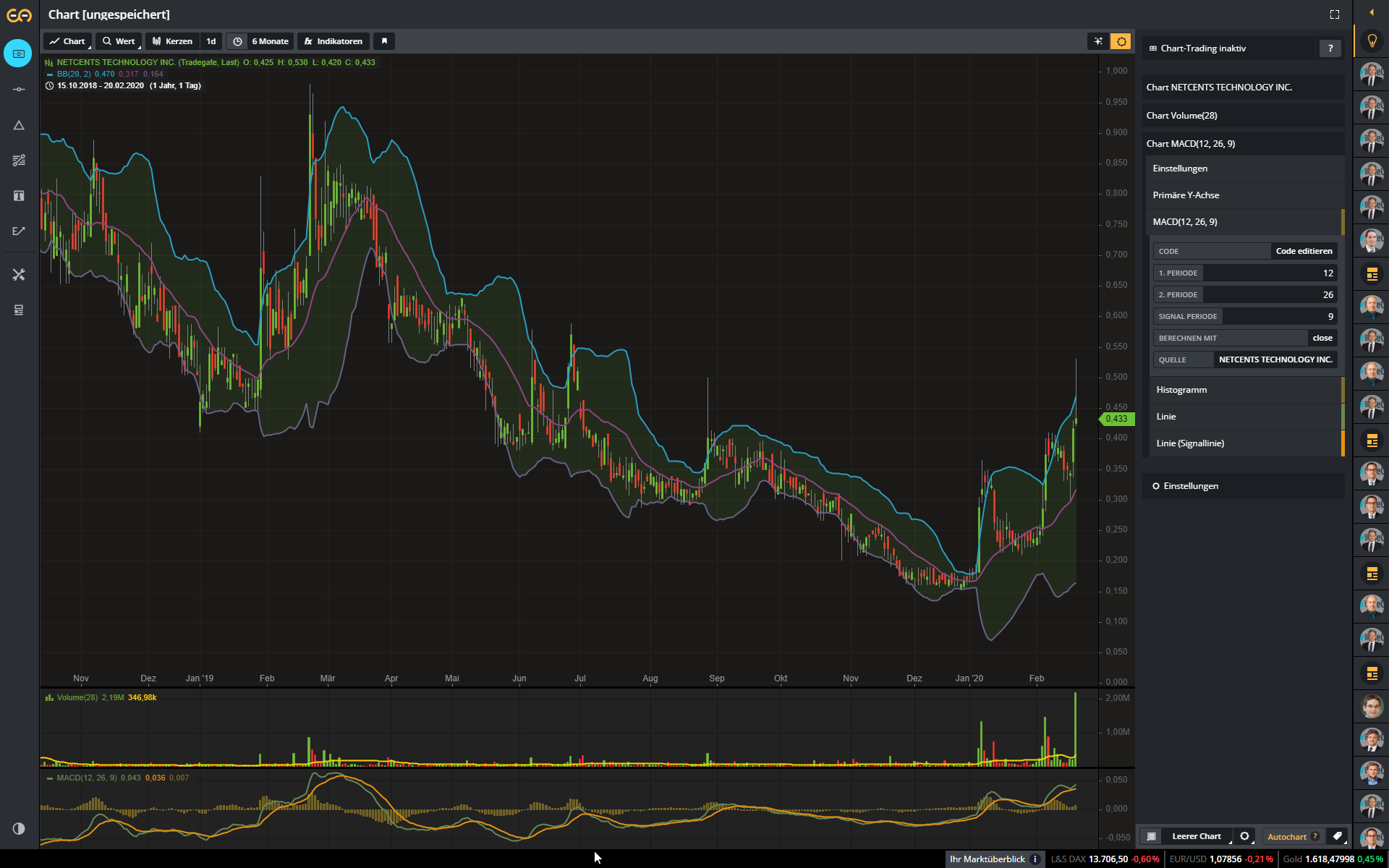1389x868 pixels.
Task: Click the Linie (Signallinie) orange color bar
Action: (x=1343, y=443)
